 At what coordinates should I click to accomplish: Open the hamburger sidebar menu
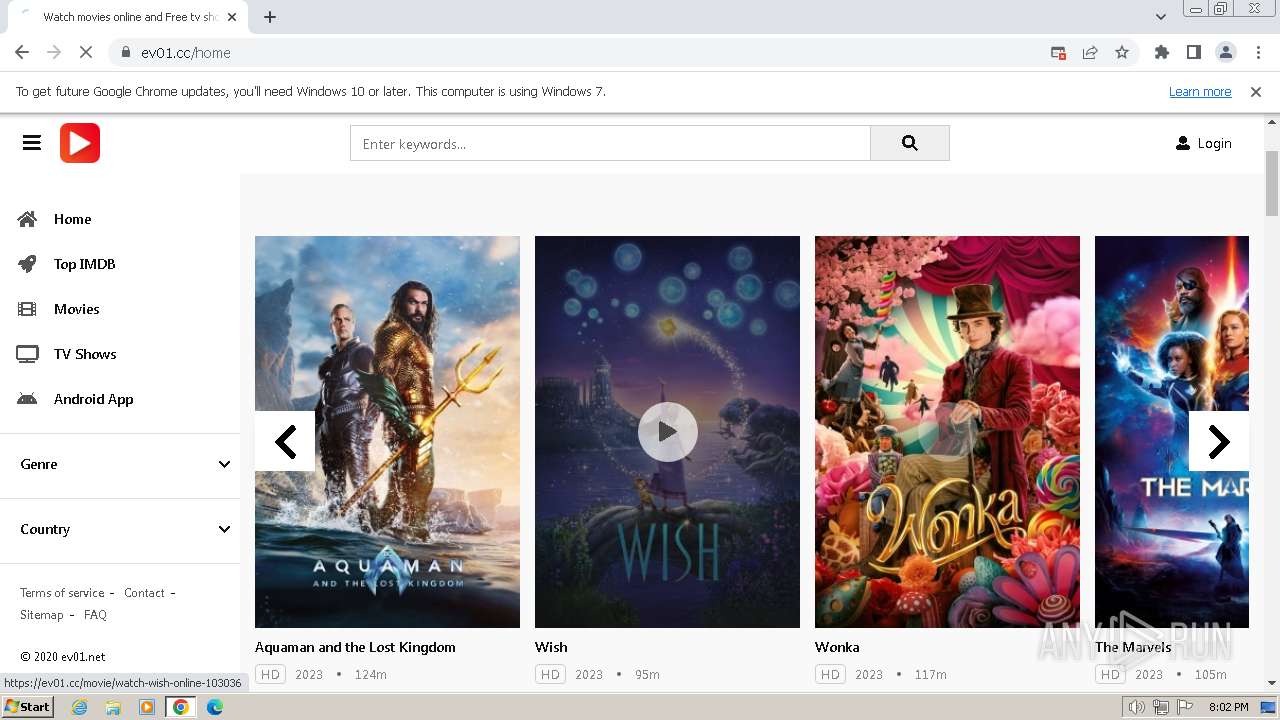(32, 143)
